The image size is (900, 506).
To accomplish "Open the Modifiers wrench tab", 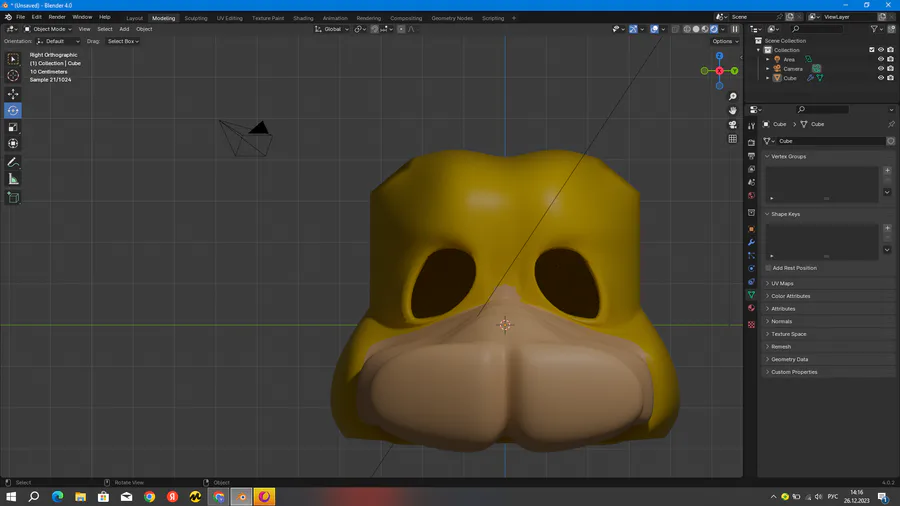I will click(x=751, y=242).
